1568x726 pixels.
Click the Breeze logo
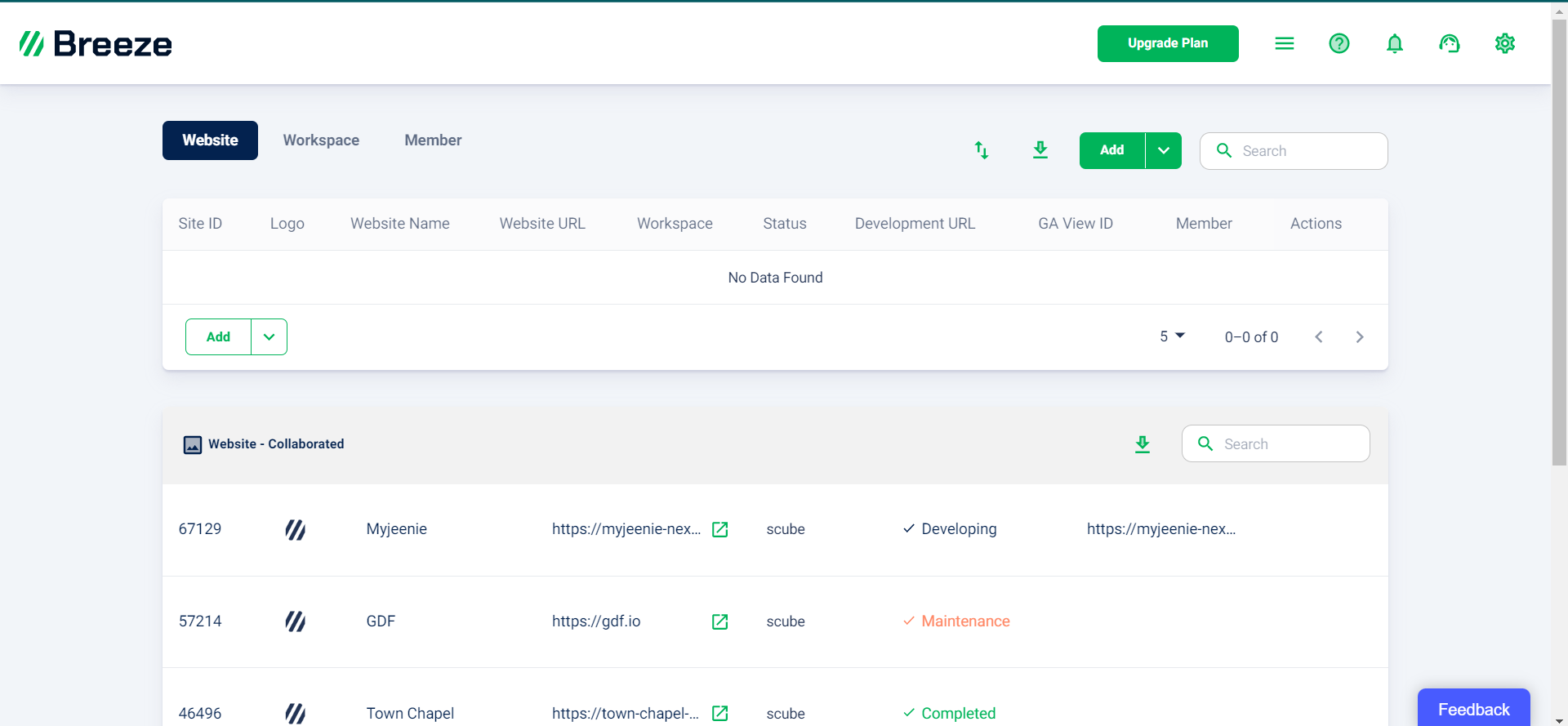point(96,43)
